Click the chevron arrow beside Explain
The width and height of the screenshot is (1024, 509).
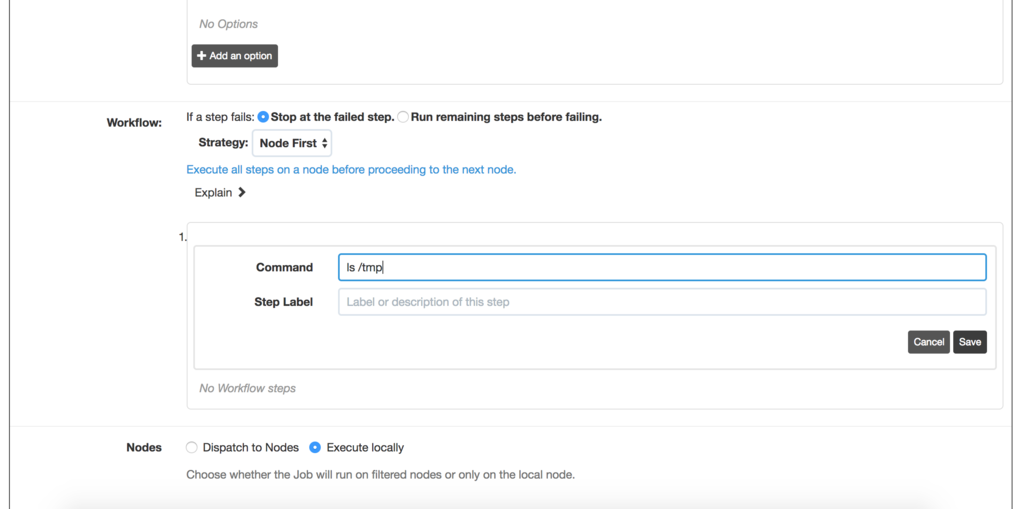click(x=242, y=192)
